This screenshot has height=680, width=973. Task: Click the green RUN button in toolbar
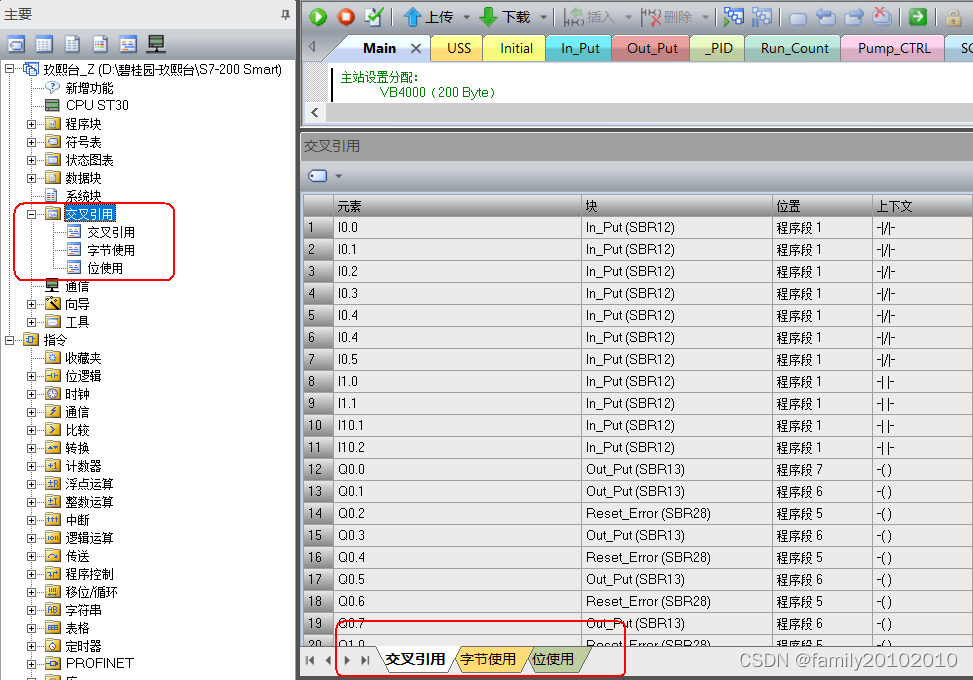click(318, 16)
